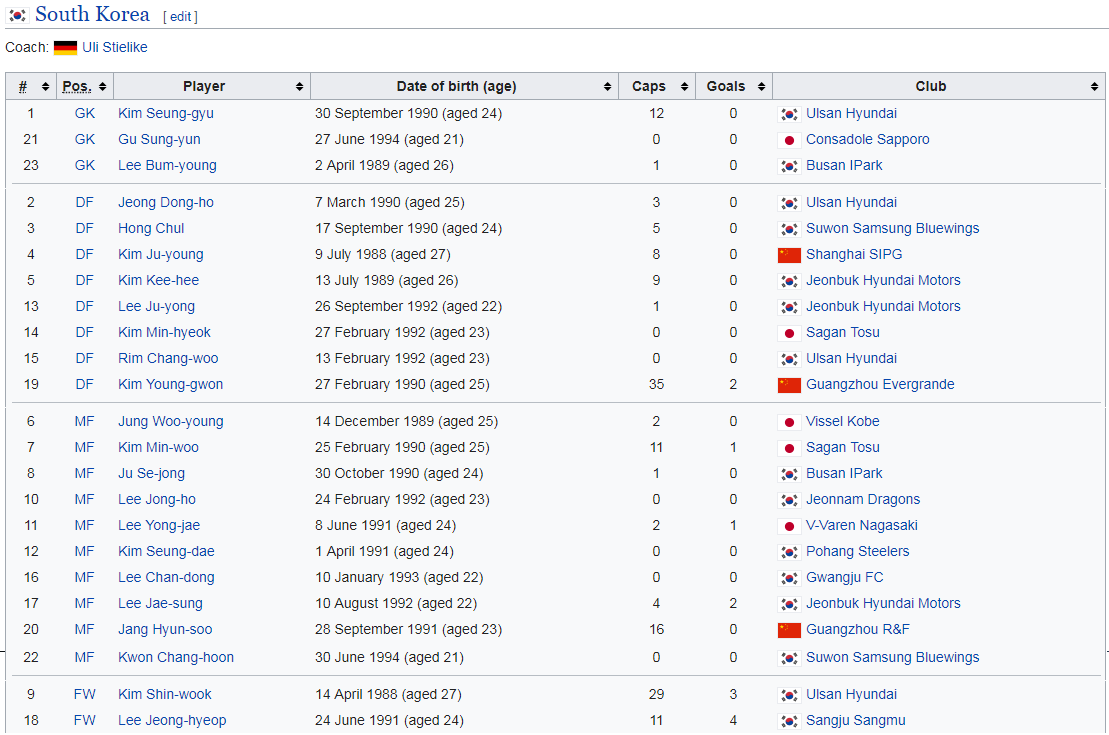
Task: Click the MF position link for Jang Hyun-soo
Action: pyautogui.click(x=85, y=630)
